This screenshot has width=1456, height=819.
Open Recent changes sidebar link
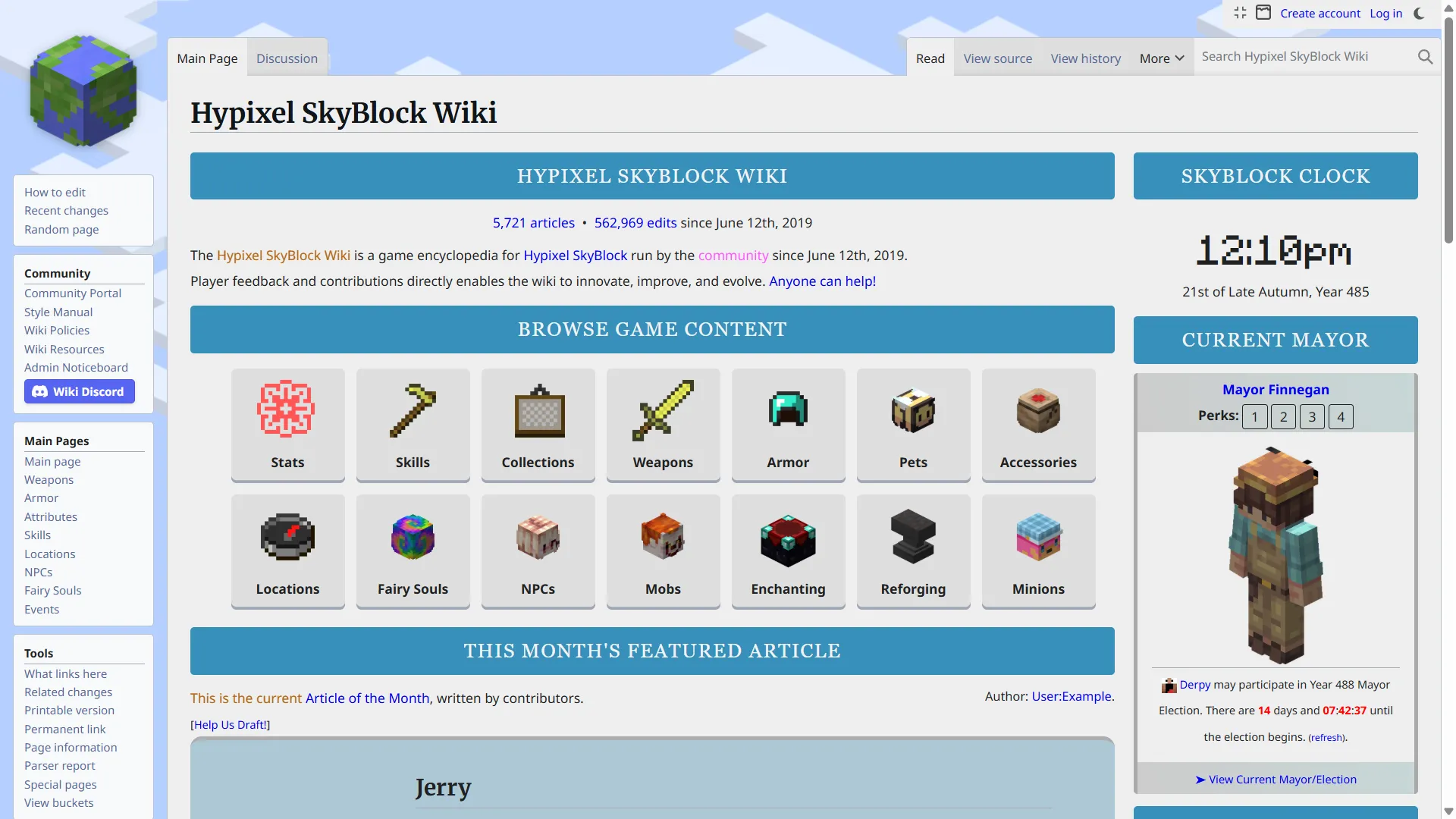click(x=66, y=211)
